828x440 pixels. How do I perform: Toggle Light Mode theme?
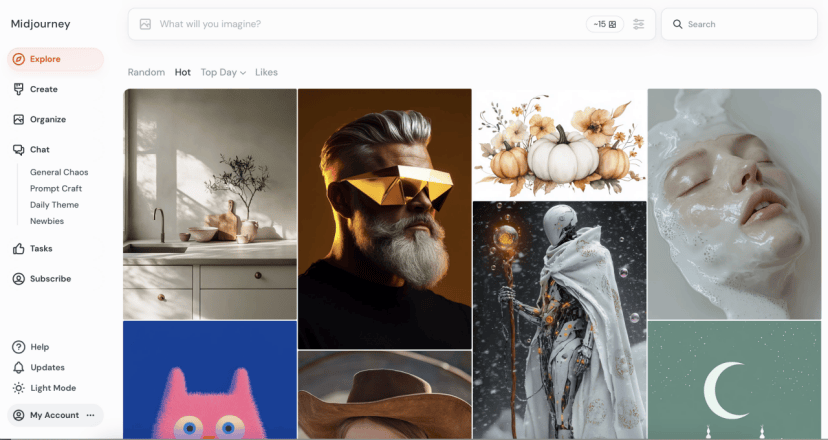(x=52, y=388)
